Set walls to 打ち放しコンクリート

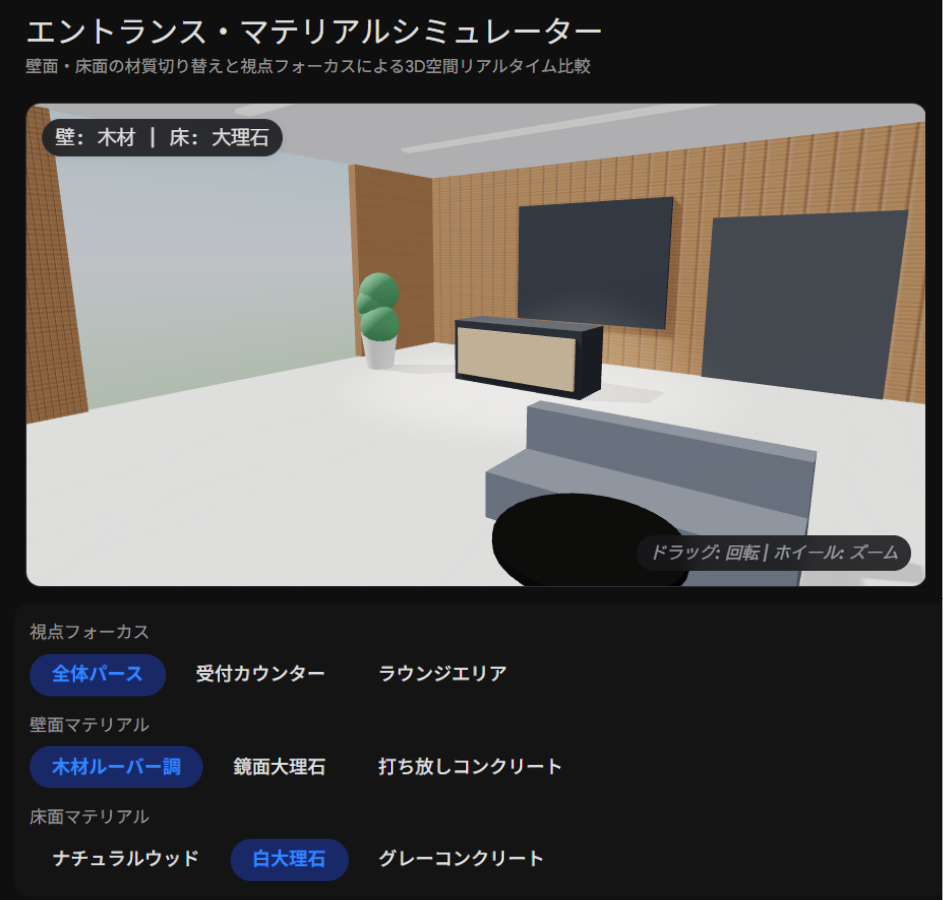(470, 767)
